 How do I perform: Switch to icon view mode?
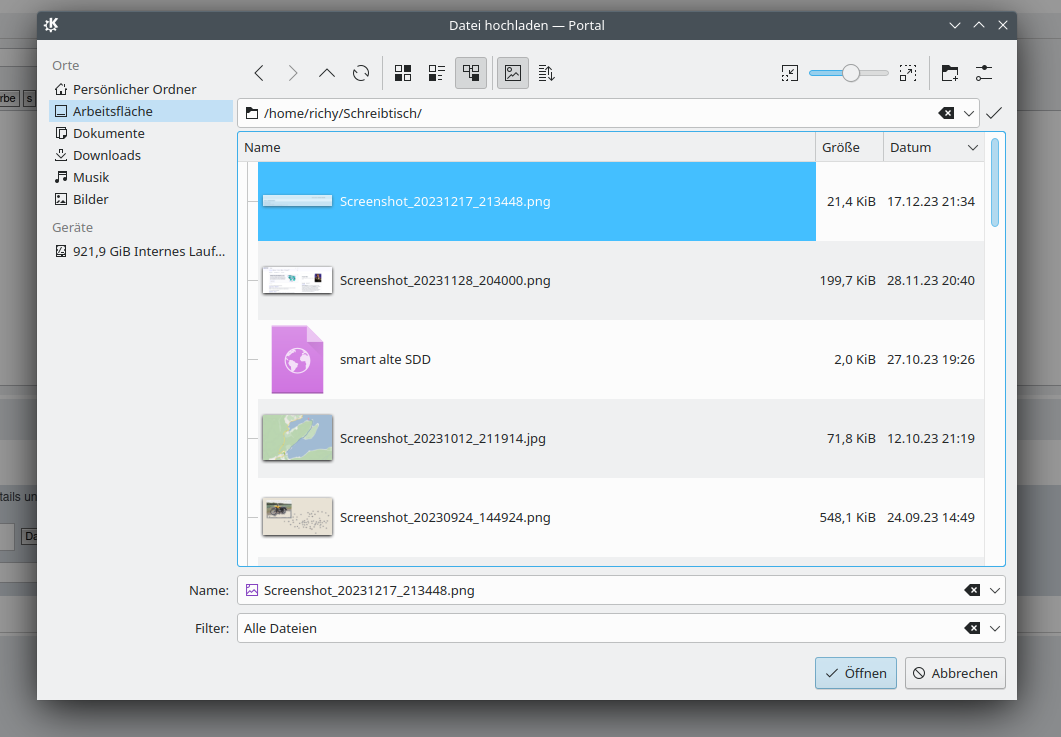403,73
